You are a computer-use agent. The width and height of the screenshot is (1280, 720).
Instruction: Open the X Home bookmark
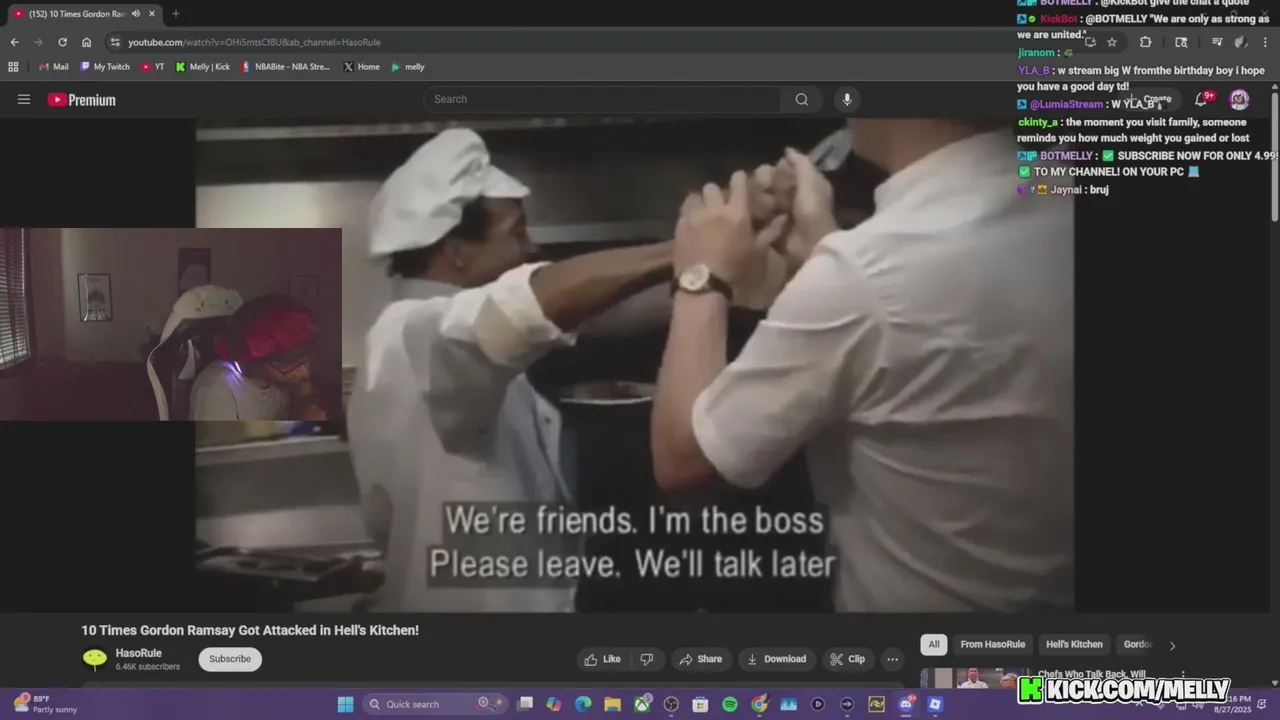point(361,67)
